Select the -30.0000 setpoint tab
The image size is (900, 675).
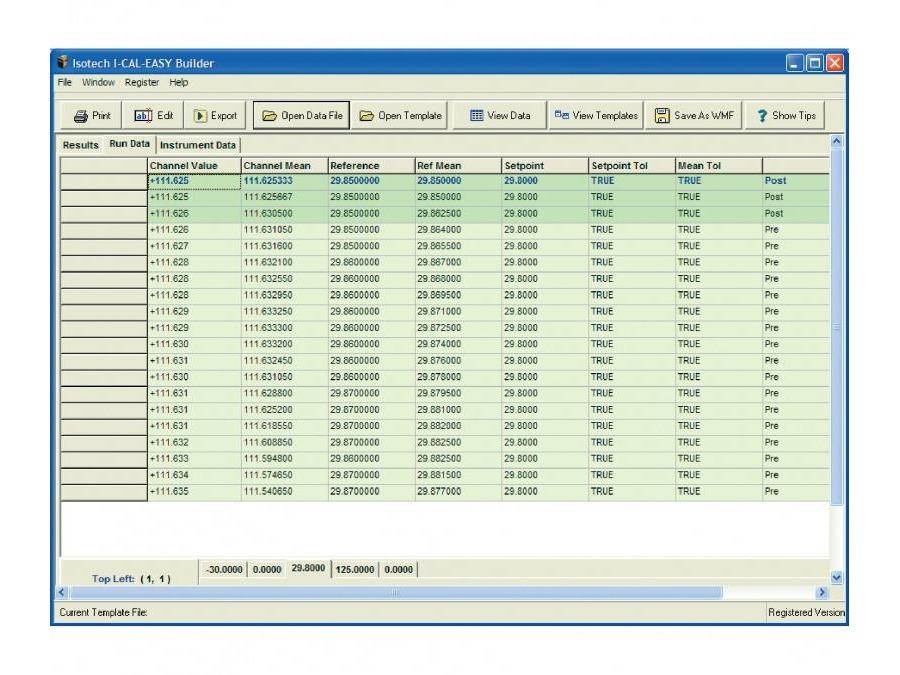tap(224, 569)
